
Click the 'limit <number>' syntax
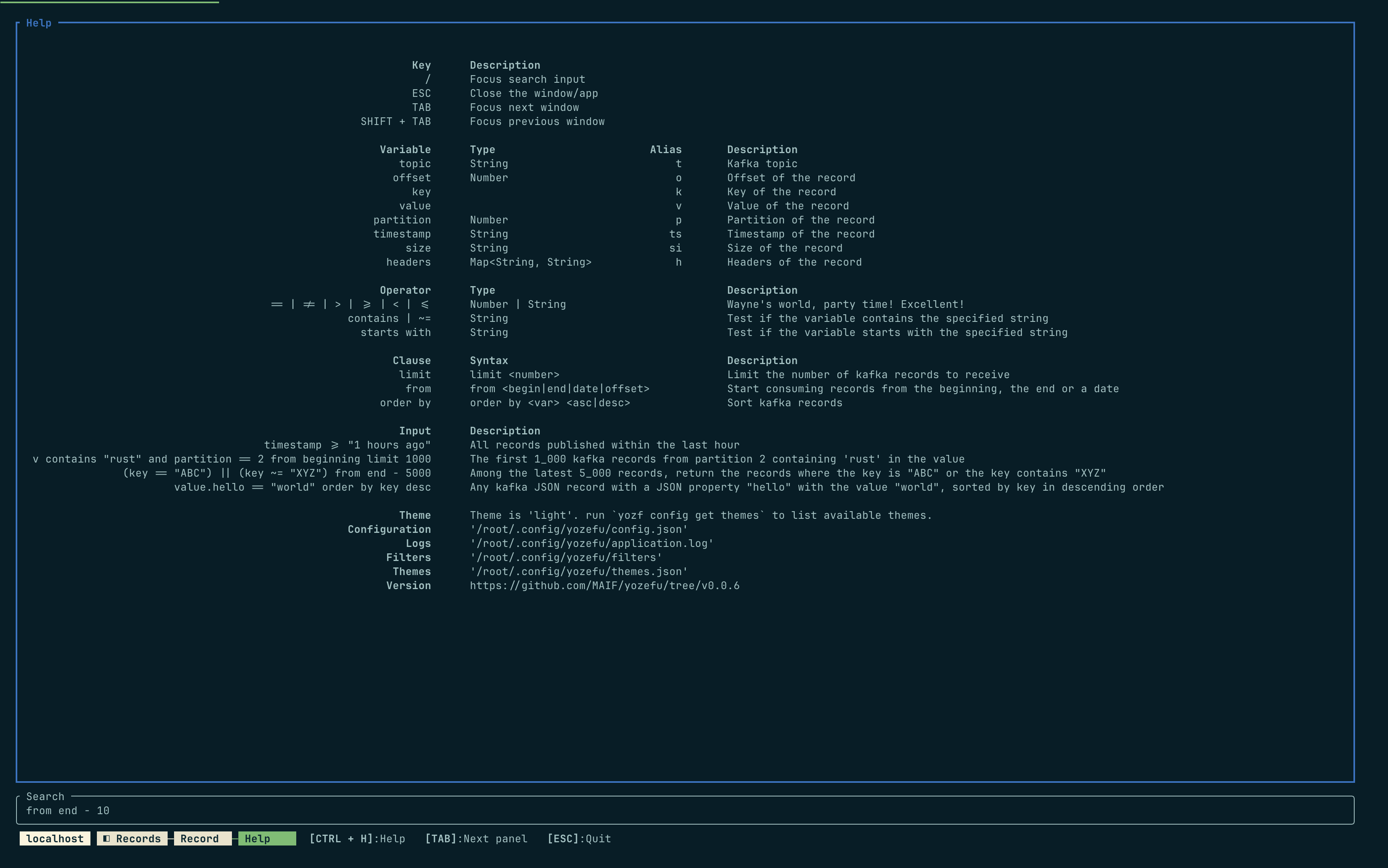click(x=515, y=374)
